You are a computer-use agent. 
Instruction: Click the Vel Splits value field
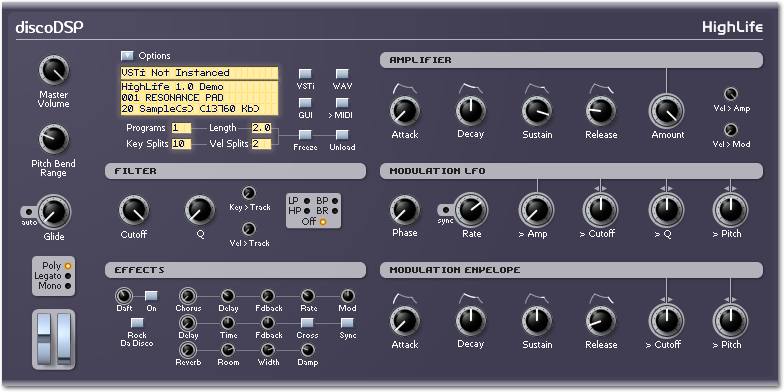pyautogui.click(x=262, y=144)
